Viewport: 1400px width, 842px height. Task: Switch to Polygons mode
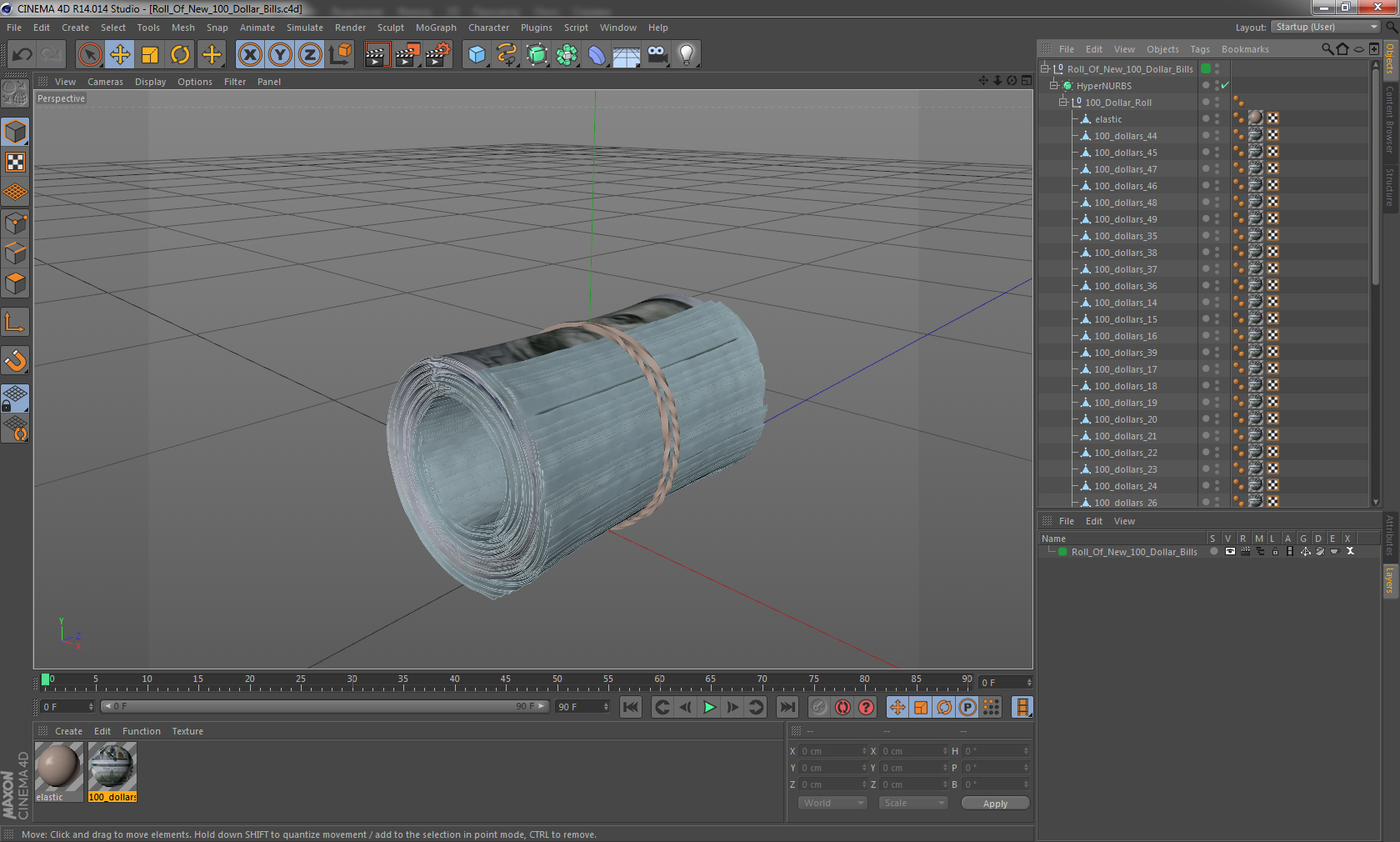point(15,283)
